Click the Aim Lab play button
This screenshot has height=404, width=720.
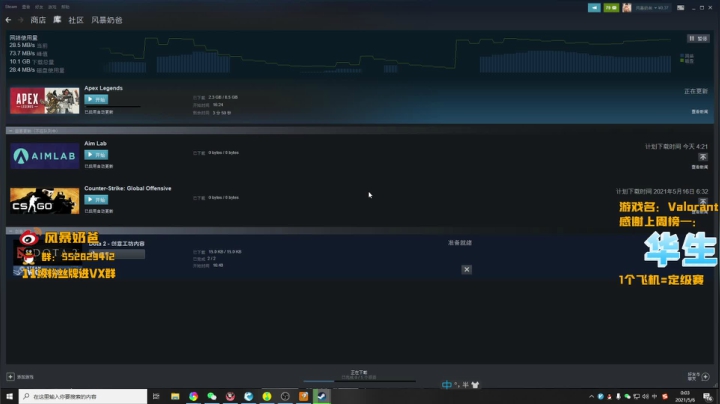[x=96, y=155]
